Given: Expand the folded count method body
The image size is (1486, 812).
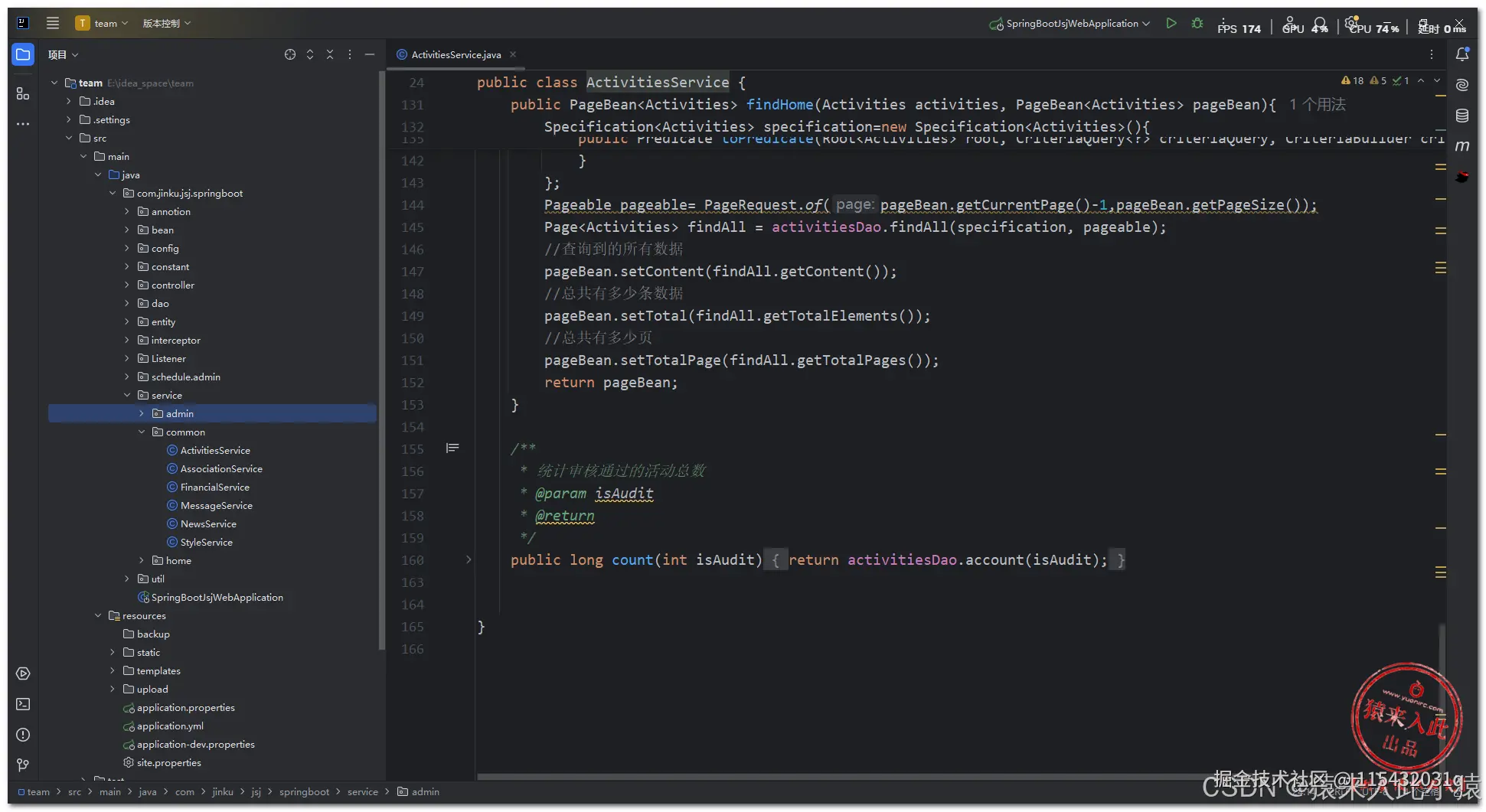Looking at the screenshot, I should [469, 560].
